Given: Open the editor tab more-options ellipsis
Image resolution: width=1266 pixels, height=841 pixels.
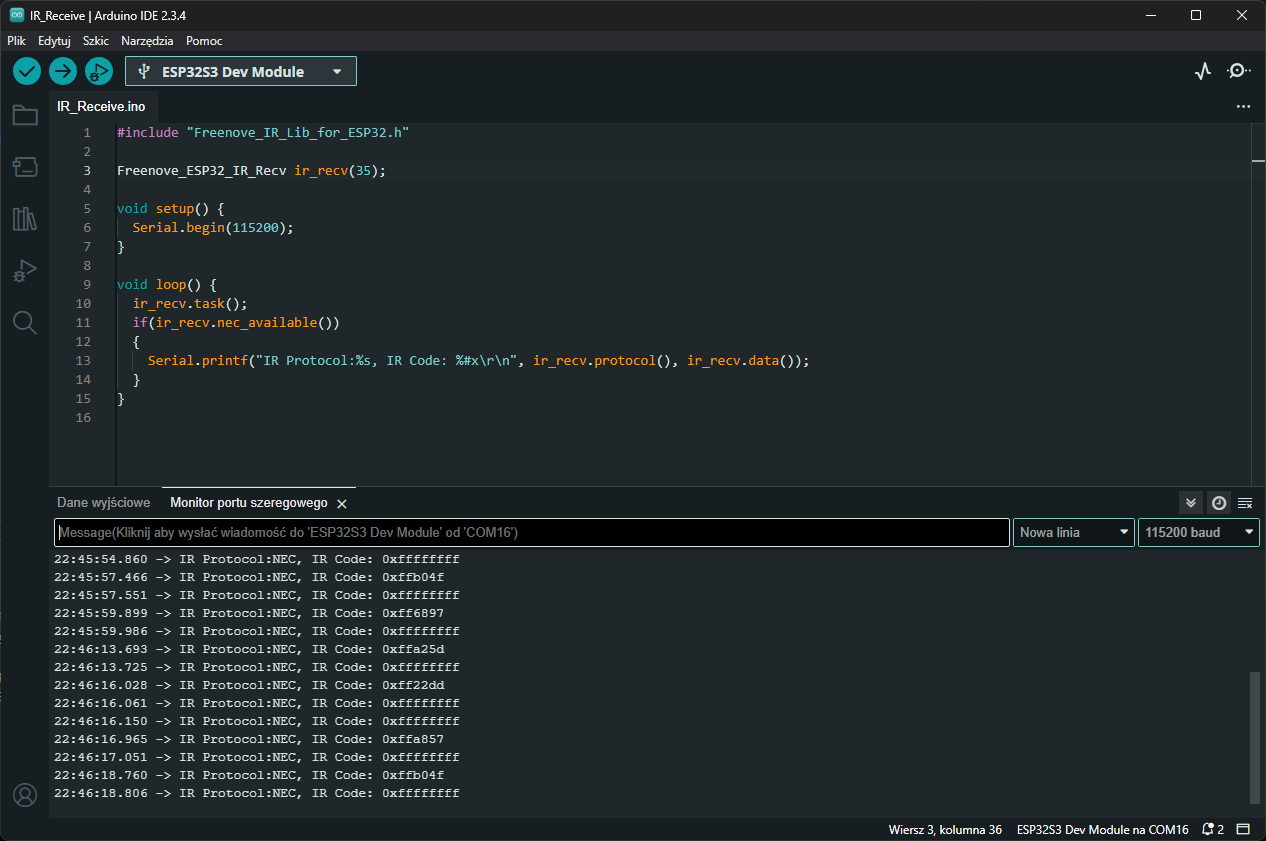Looking at the screenshot, I should (x=1243, y=106).
